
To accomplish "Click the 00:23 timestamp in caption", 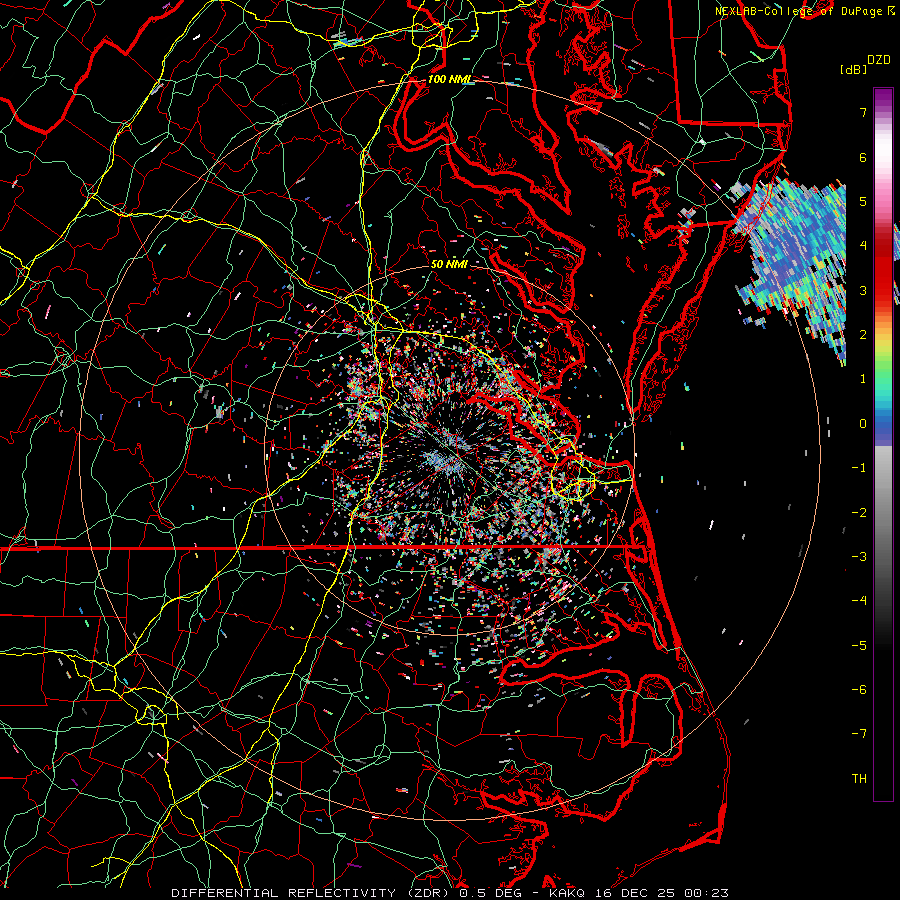I will [x=705, y=893].
